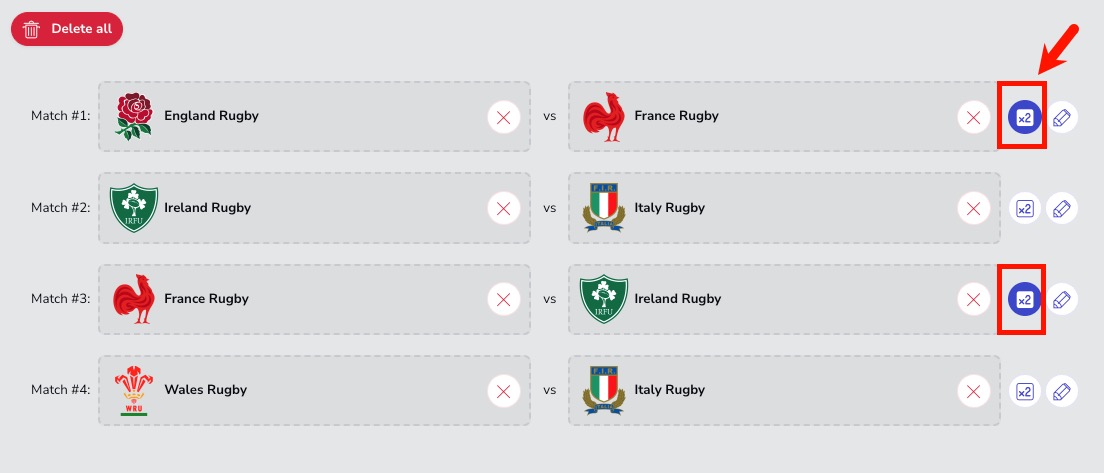This screenshot has height=473, width=1104.
Task: Edit Match #1 with pencil icon
Action: coord(1062,118)
